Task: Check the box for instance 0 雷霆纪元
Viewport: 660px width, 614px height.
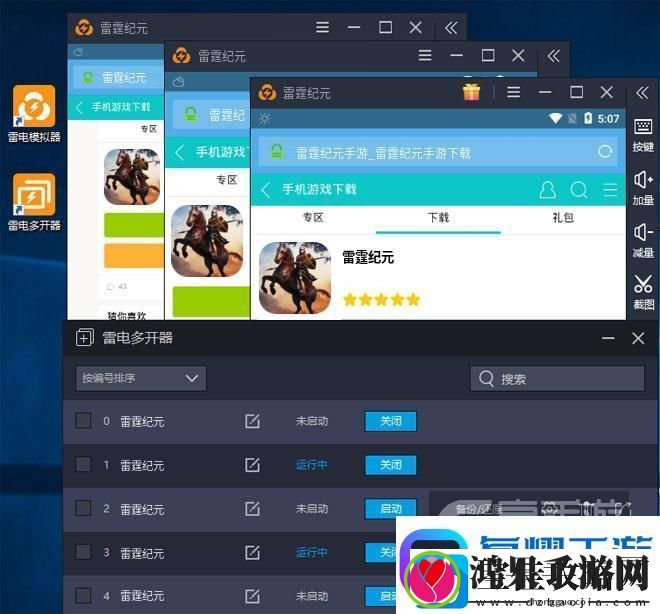Action: coord(83,420)
